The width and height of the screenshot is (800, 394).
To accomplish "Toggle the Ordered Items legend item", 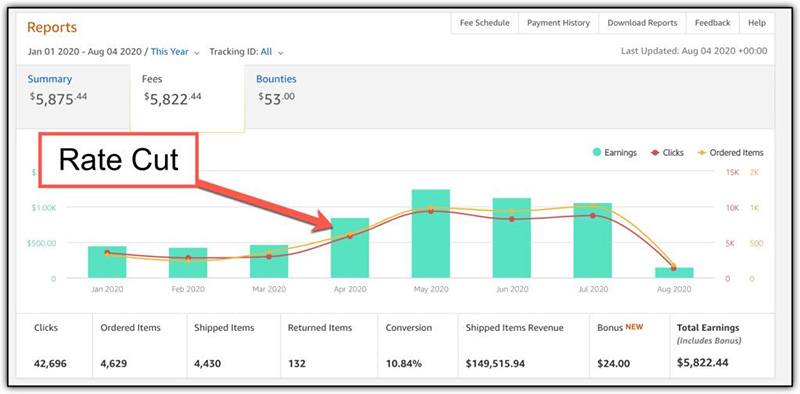I will point(731,153).
